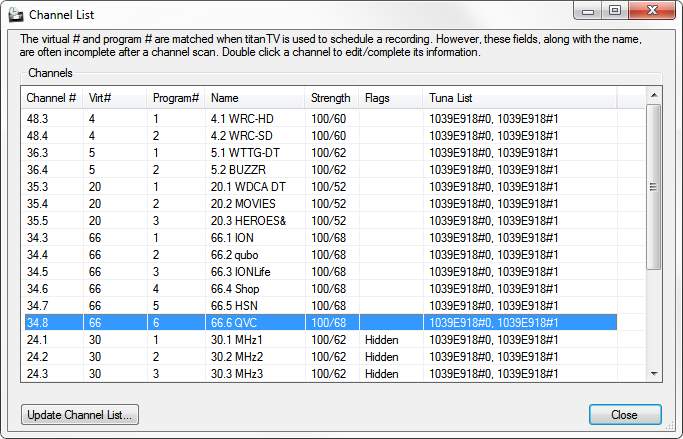Click scrollbar down arrow

(x=654, y=374)
